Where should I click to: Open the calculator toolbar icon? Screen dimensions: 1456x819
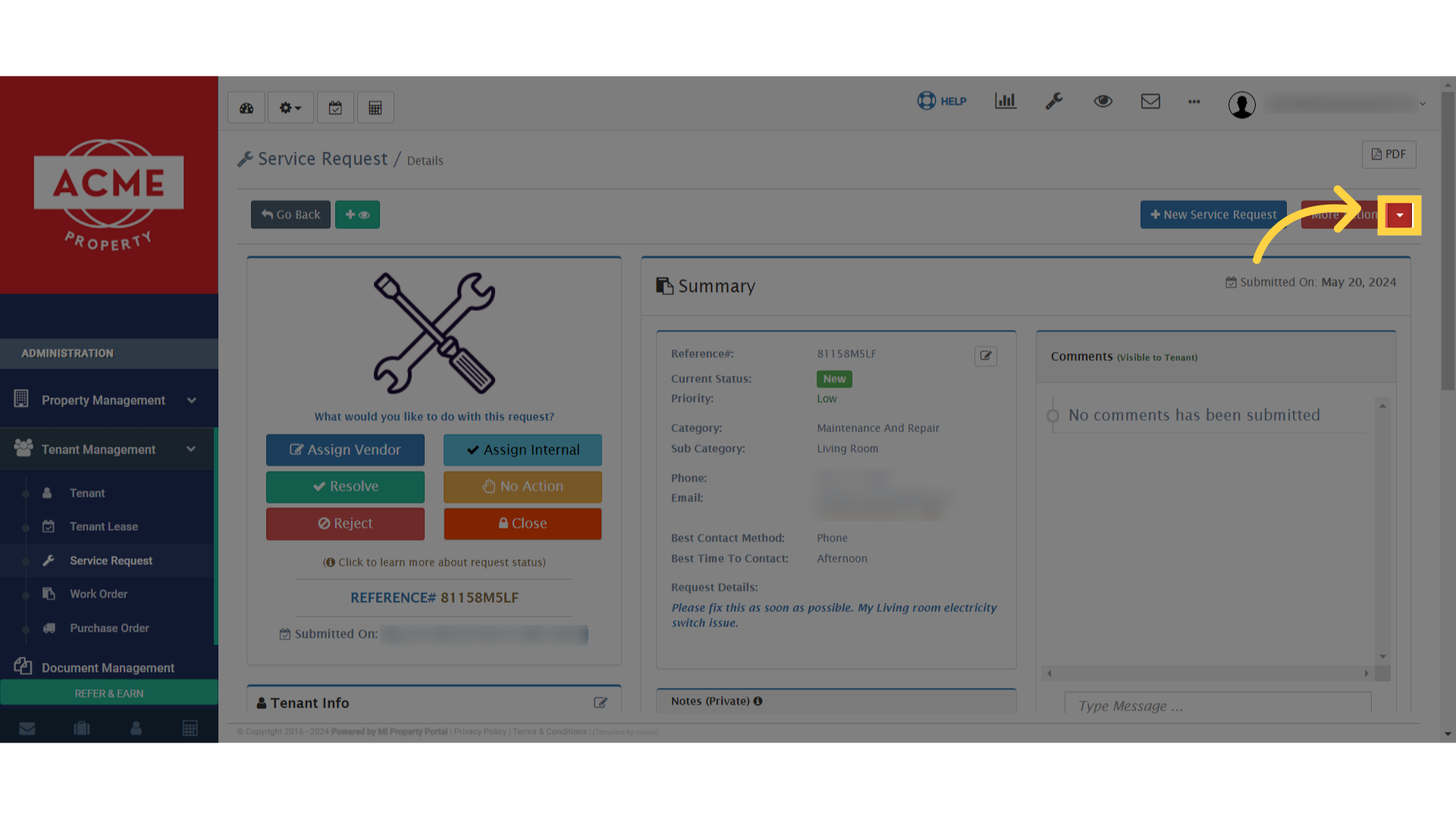click(375, 108)
